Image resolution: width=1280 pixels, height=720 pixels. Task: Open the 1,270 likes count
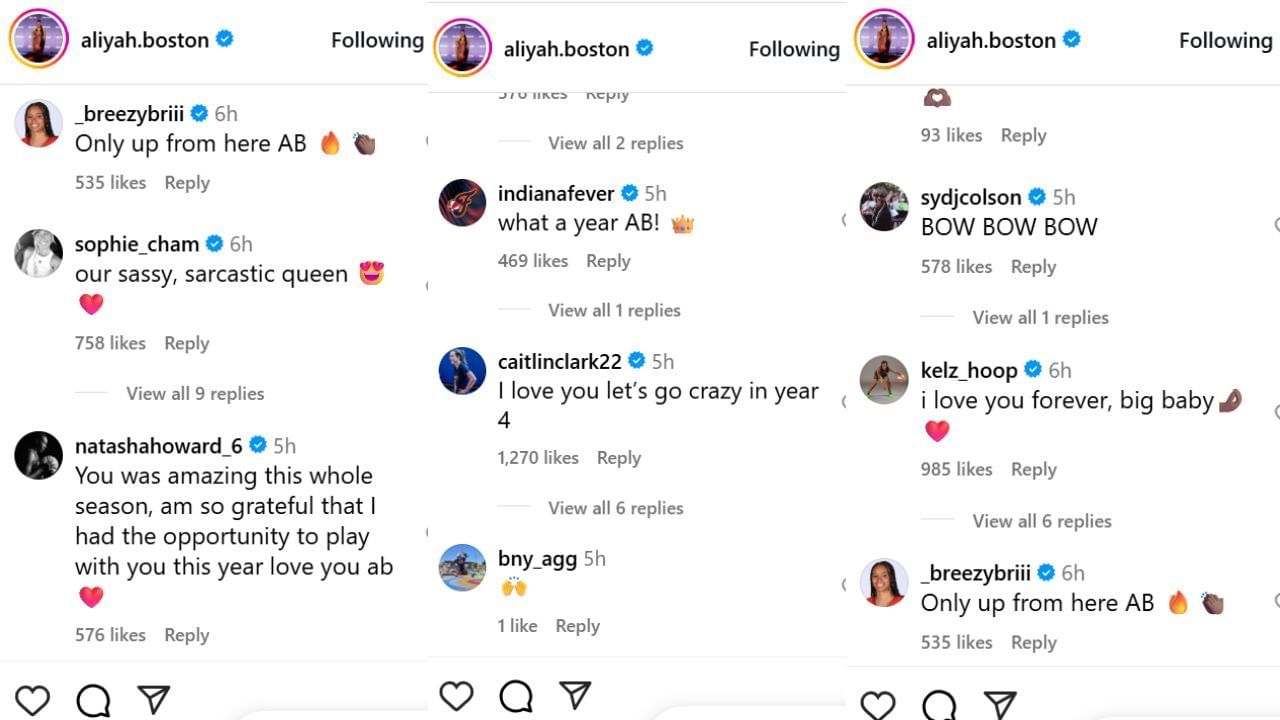pos(538,458)
